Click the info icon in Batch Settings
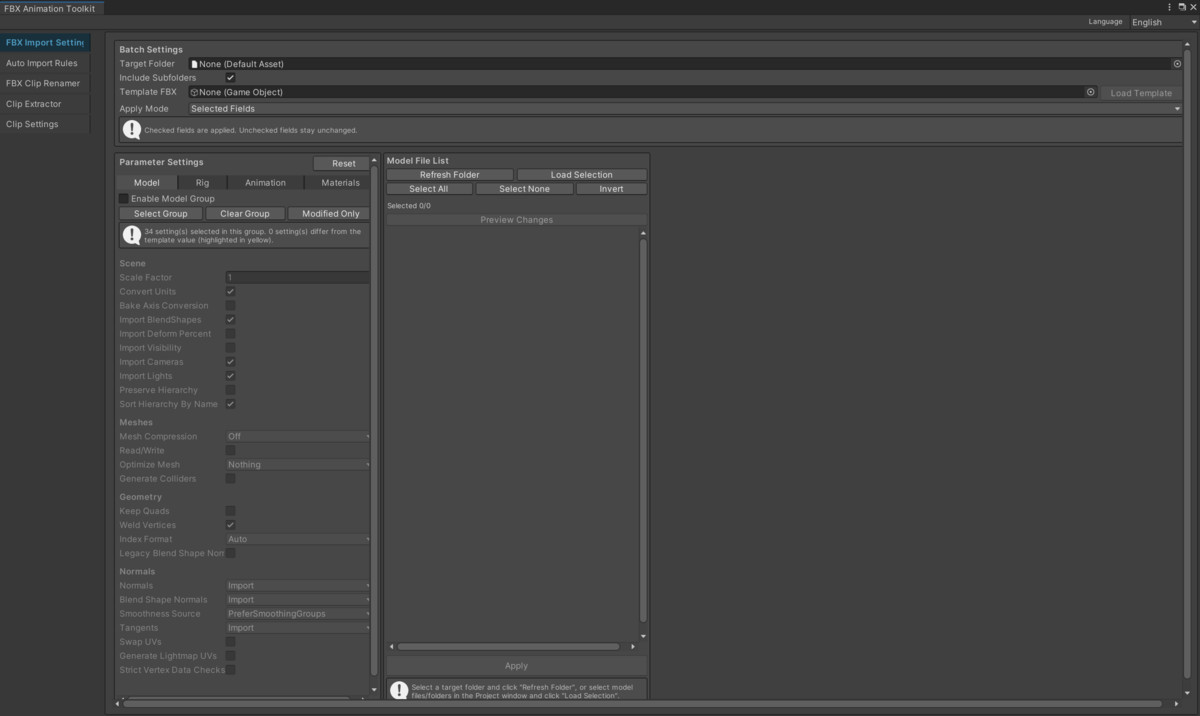The height and width of the screenshot is (716, 1200). [x=132, y=129]
